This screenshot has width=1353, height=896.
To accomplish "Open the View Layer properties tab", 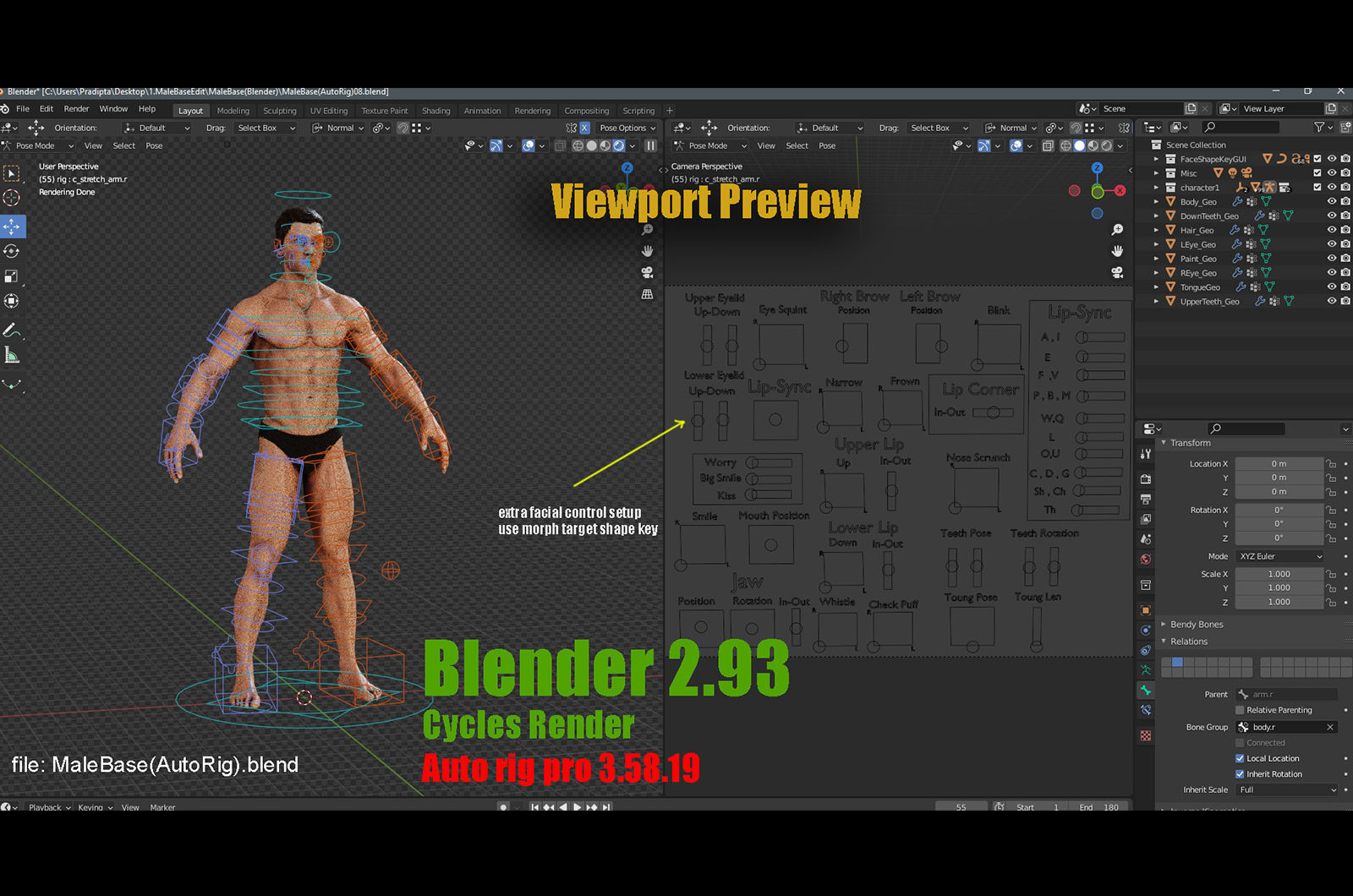I will coord(1146,519).
